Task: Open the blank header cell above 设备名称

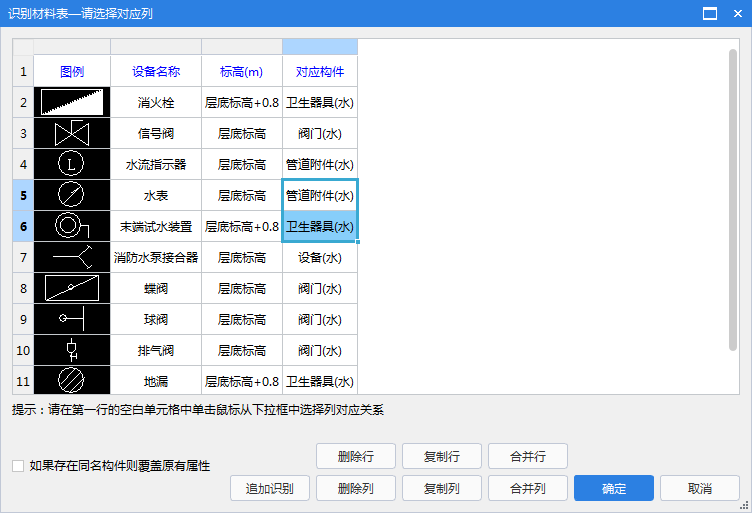Action: coord(156,47)
